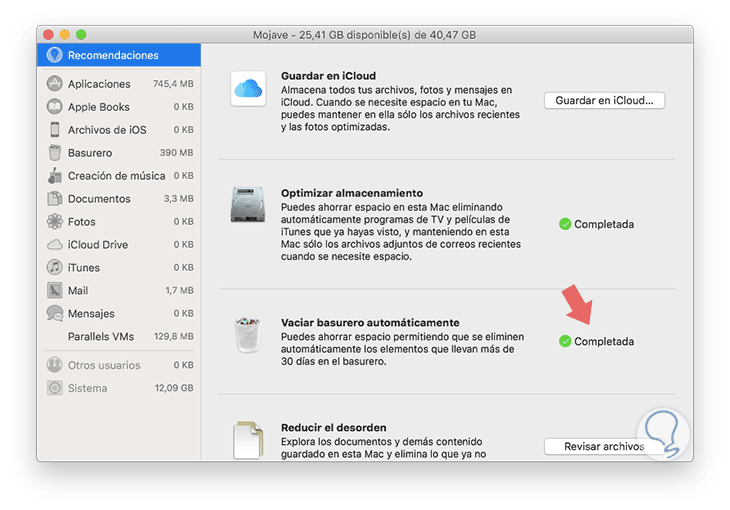Click the Documentos folder icon
Image resolution: width=730 pixels, height=510 pixels.
coord(54,199)
